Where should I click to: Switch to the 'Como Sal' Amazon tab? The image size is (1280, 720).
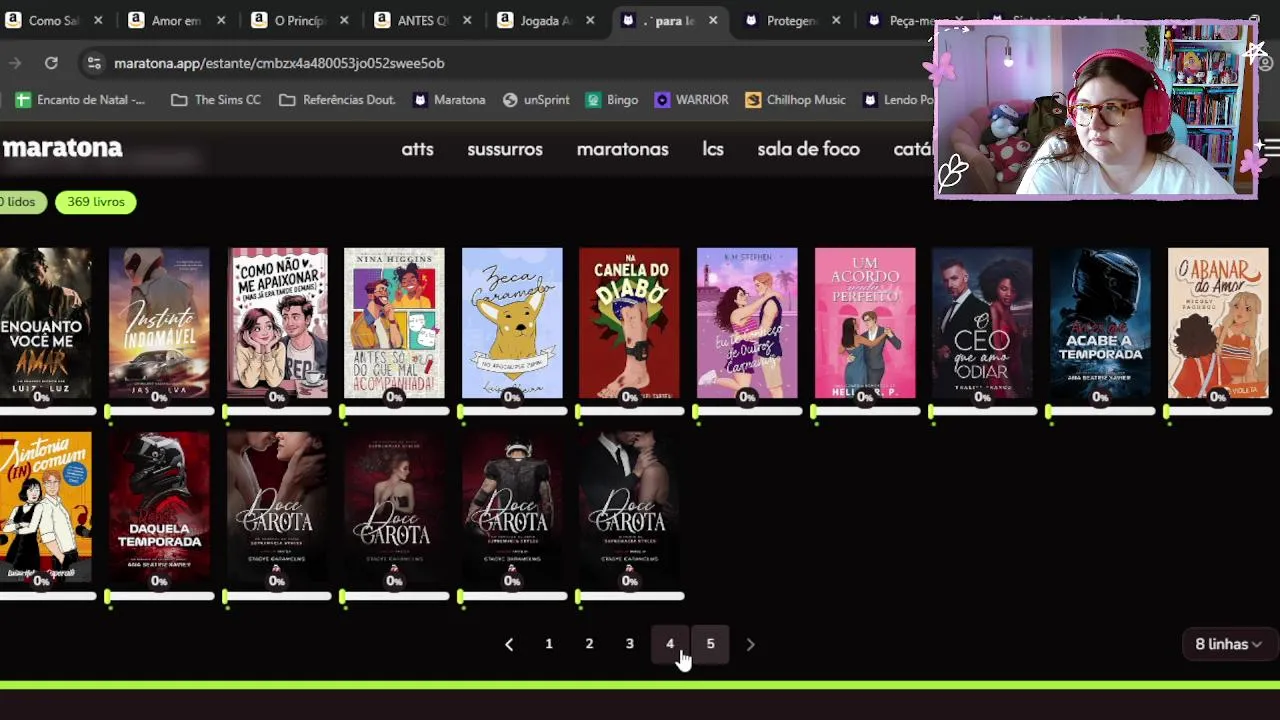[x=54, y=20]
